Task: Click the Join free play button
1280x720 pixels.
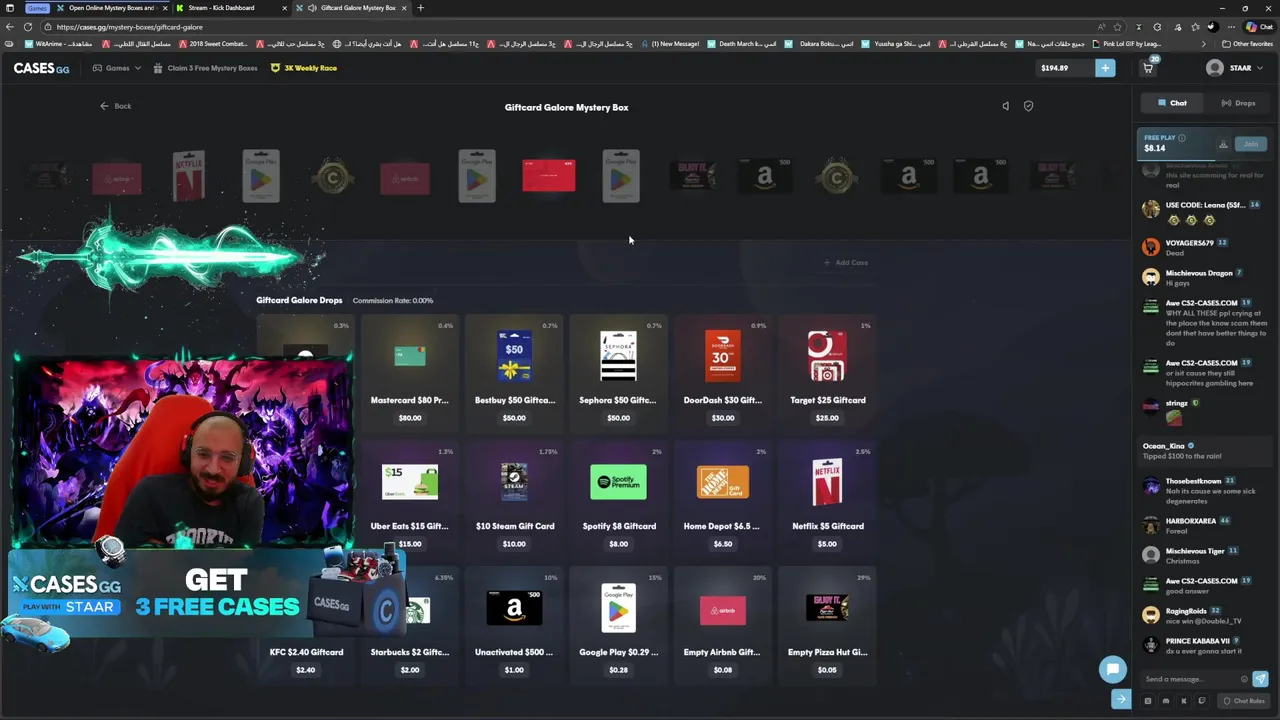Action: coord(1251,144)
